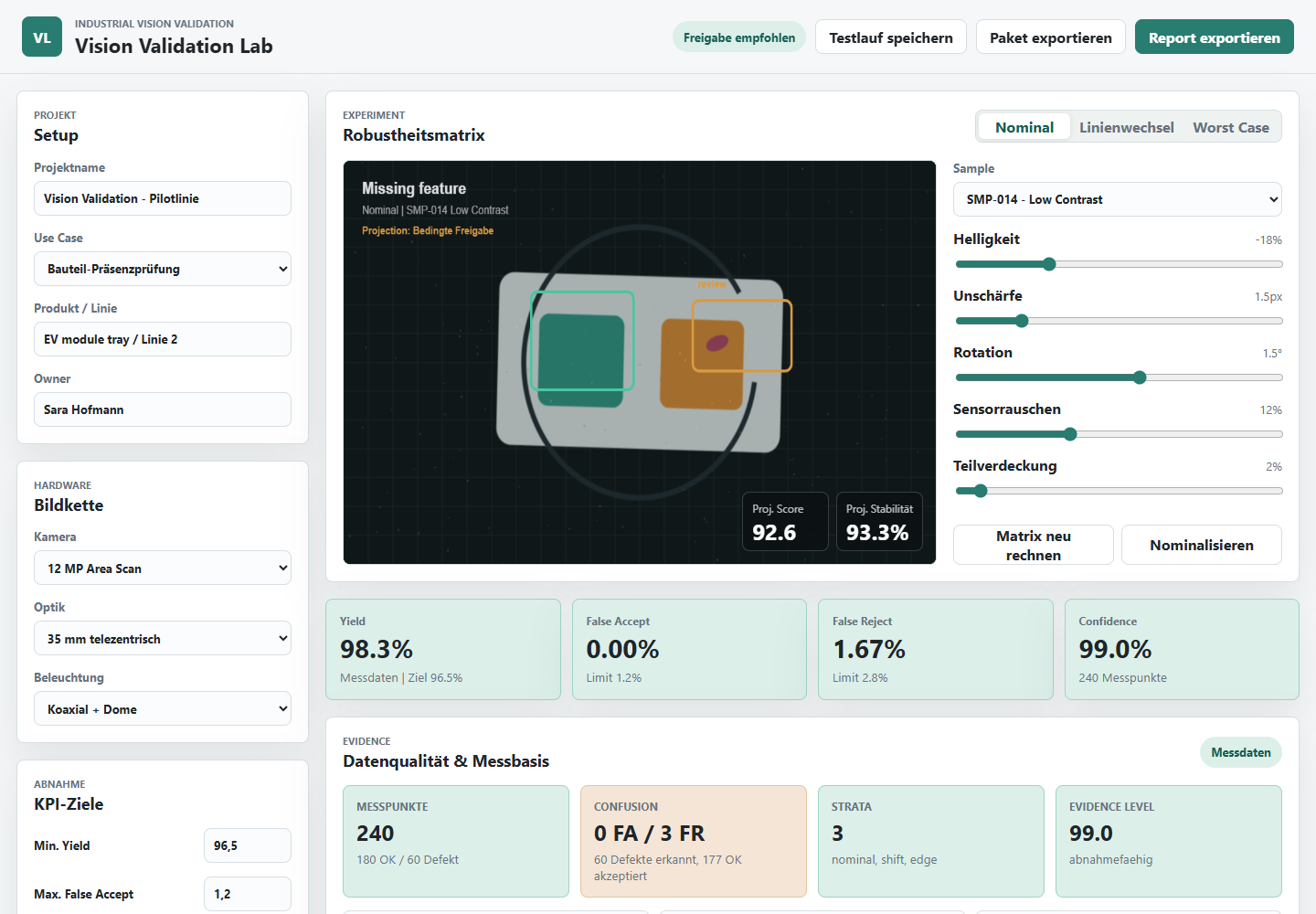
Task: Click the Teilverdeckung slider handle
Action: [981, 491]
